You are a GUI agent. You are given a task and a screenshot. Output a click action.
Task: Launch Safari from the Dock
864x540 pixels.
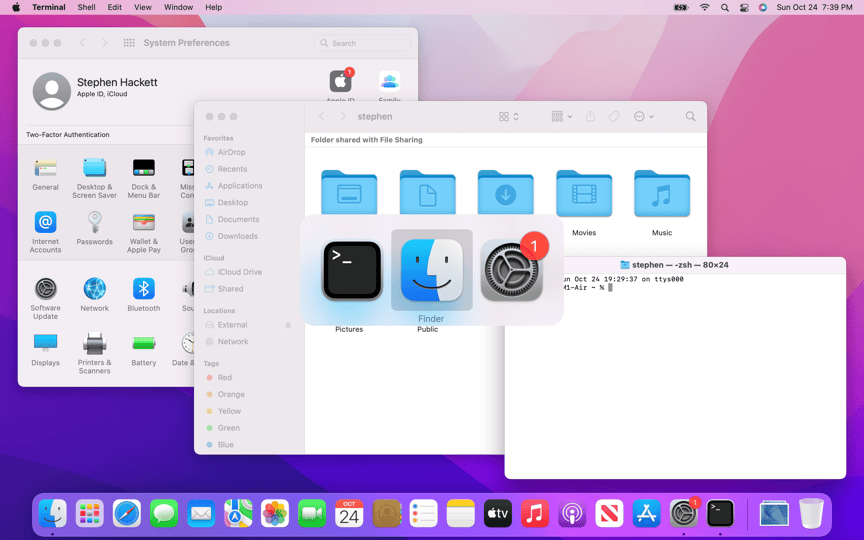point(127,514)
